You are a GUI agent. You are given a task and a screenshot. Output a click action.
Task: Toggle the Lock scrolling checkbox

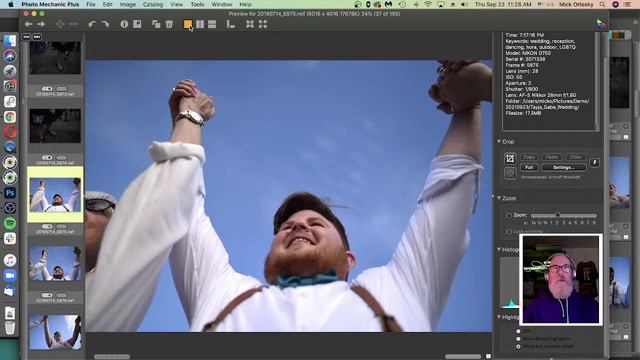509,231
